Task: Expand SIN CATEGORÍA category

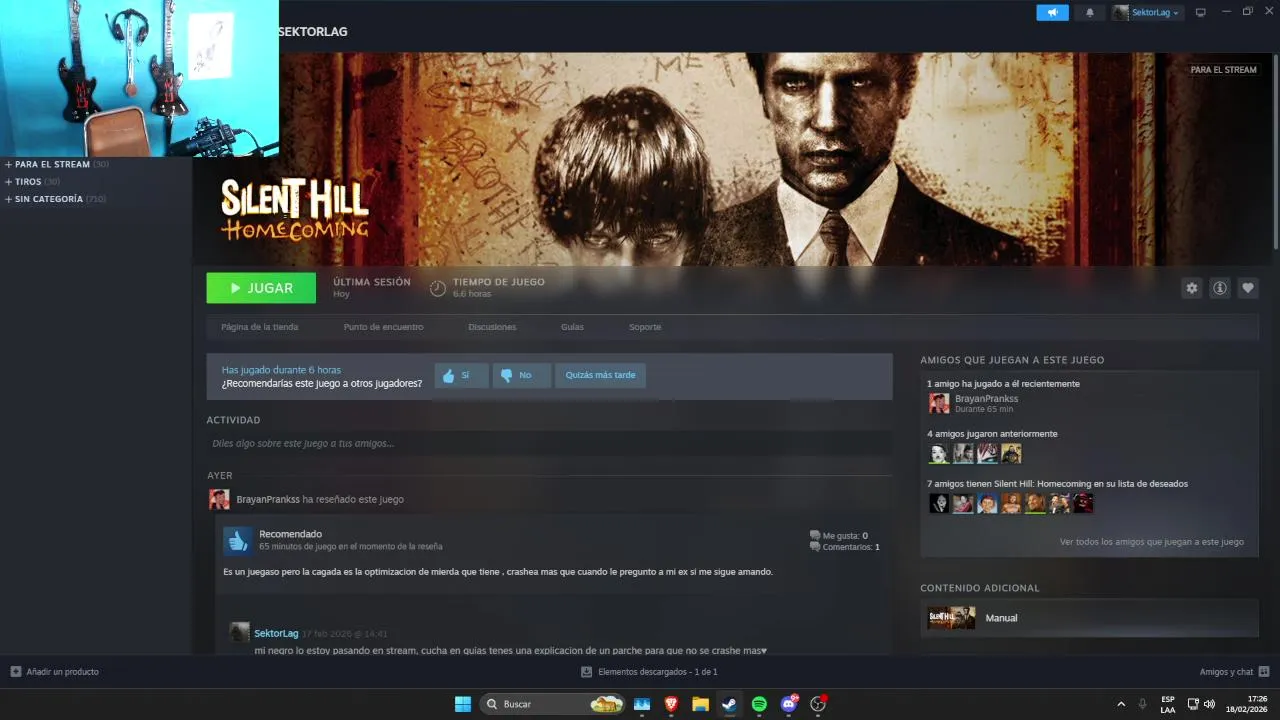Action: [x=55, y=199]
